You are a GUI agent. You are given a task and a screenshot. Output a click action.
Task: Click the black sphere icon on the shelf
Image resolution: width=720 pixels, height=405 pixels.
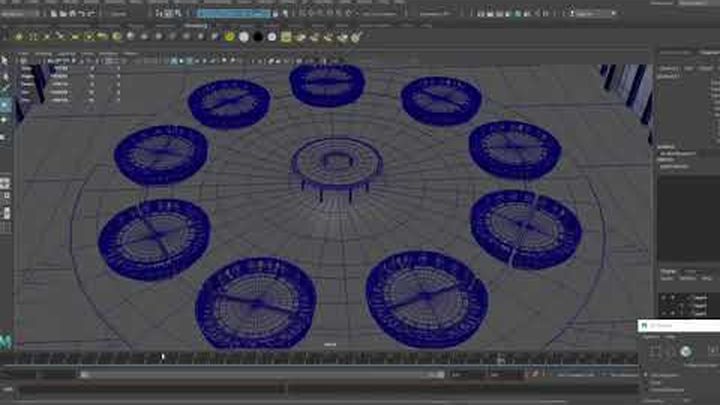pyautogui.click(x=257, y=37)
